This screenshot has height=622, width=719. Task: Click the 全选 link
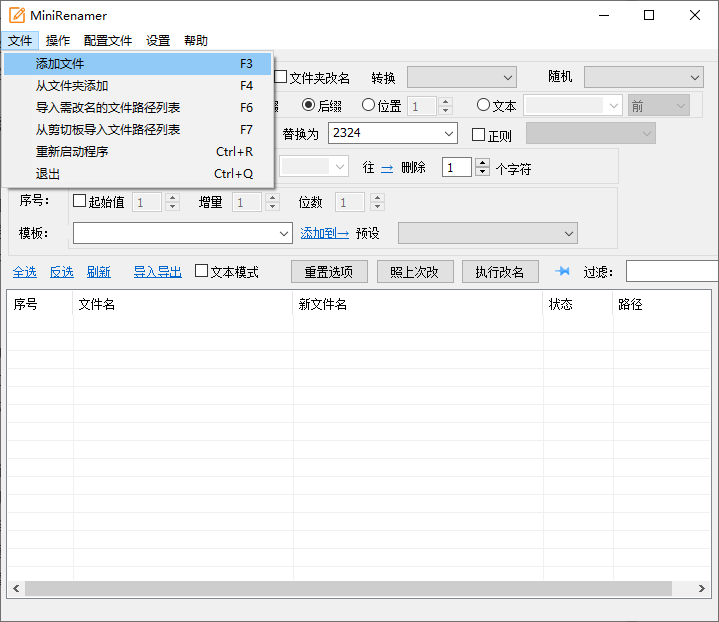point(25,272)
